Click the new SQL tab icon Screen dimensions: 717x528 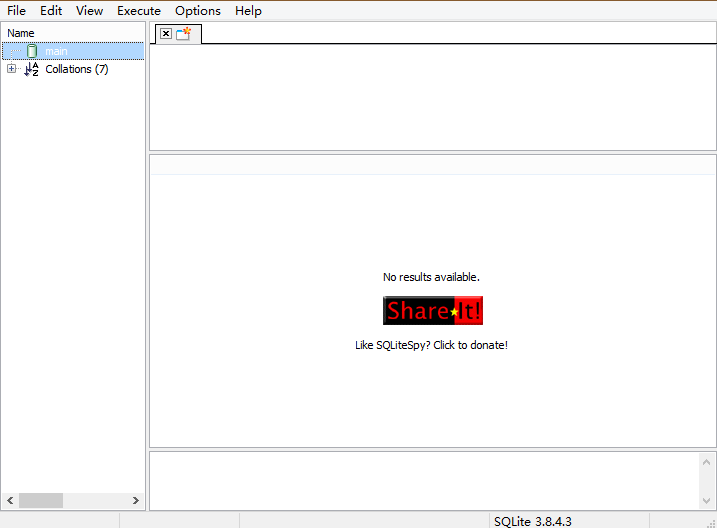[184, 34]
